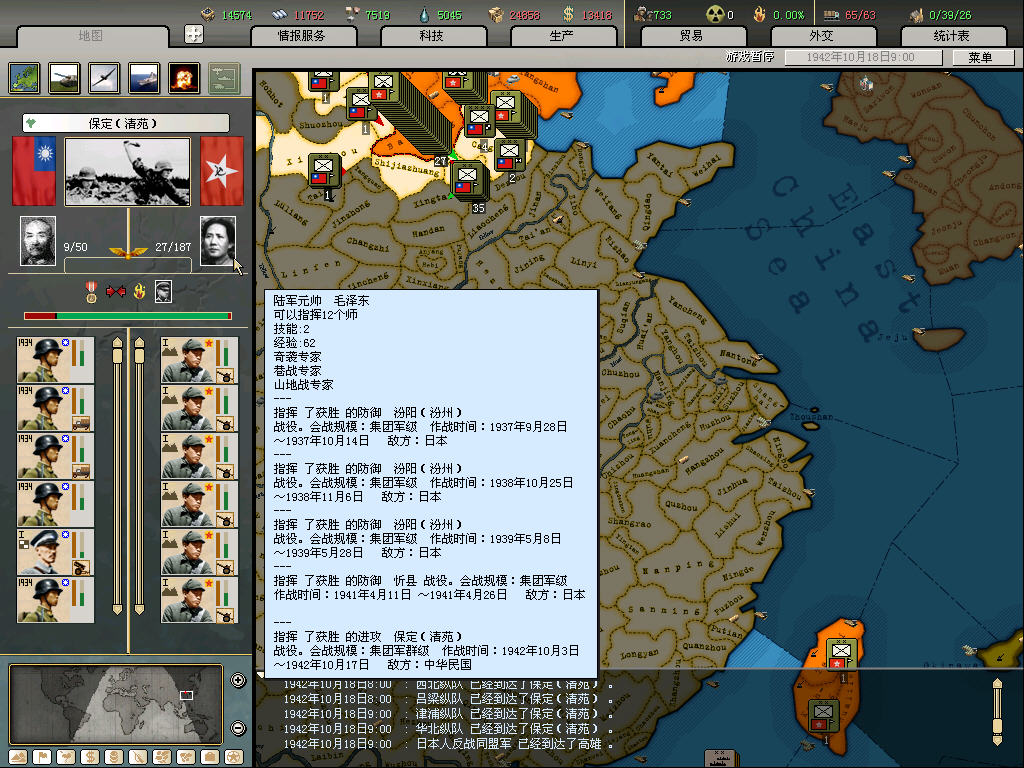1024x768 pixels.
Task: Click the 菜单 menu button
Action: click(x=981, y=57)
